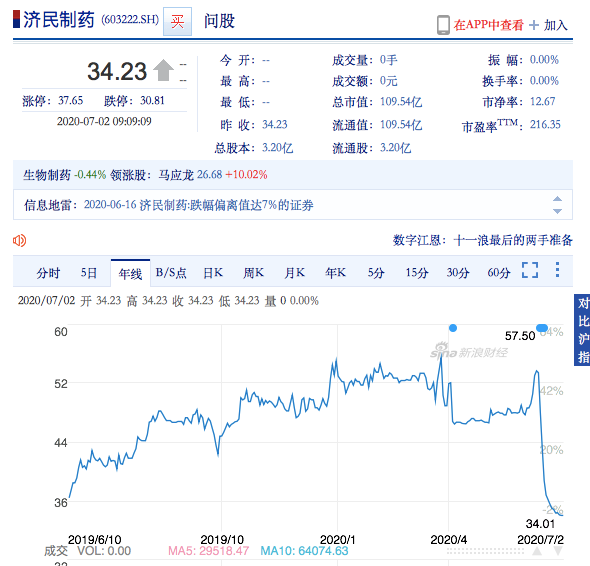The height and width of the screenshot is (566, 590).
Task: Switch to the 60分 chart tab
Action: coord(499,273)
